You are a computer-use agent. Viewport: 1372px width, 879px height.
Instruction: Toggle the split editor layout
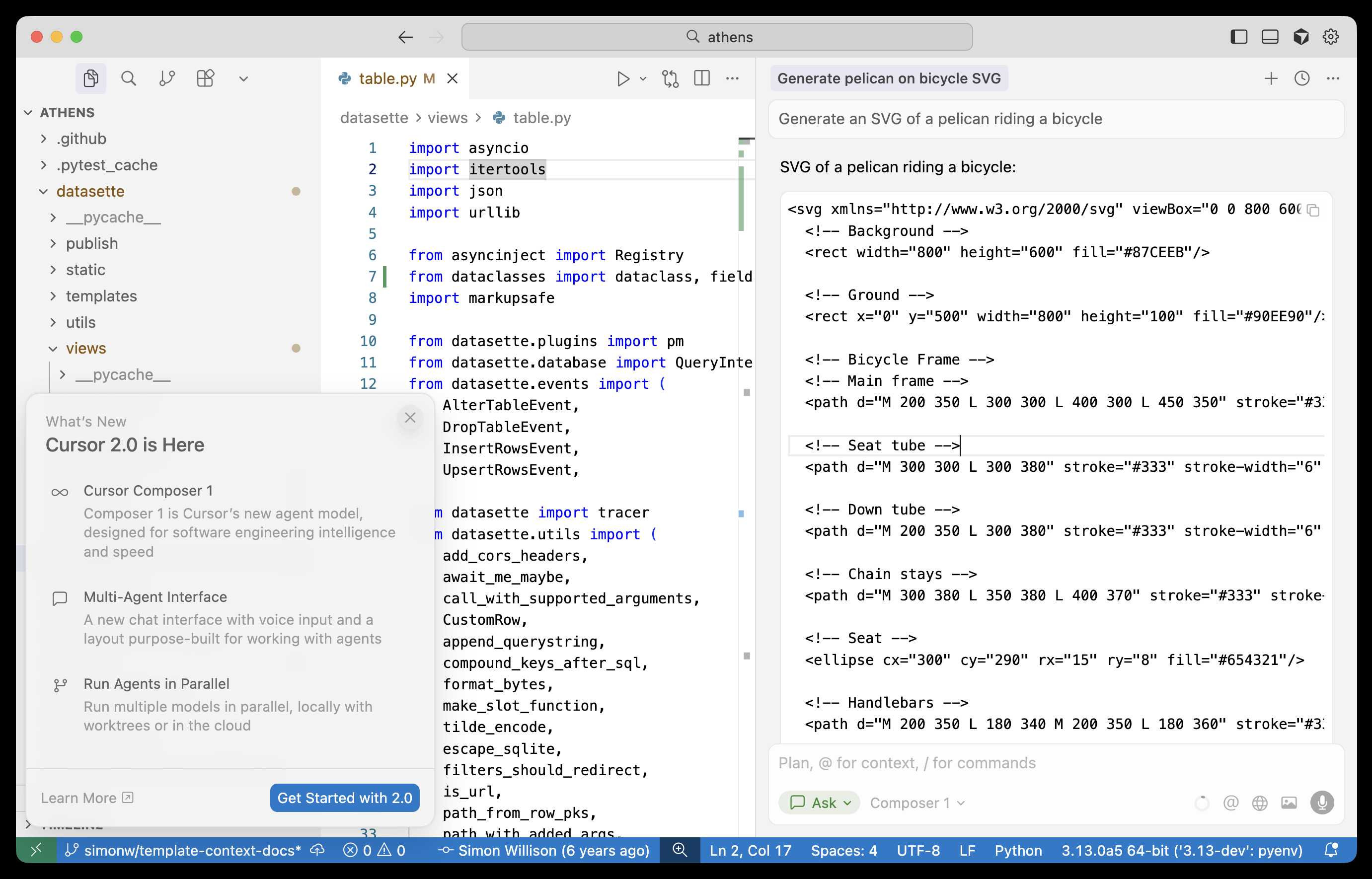[x=701, y=79]
